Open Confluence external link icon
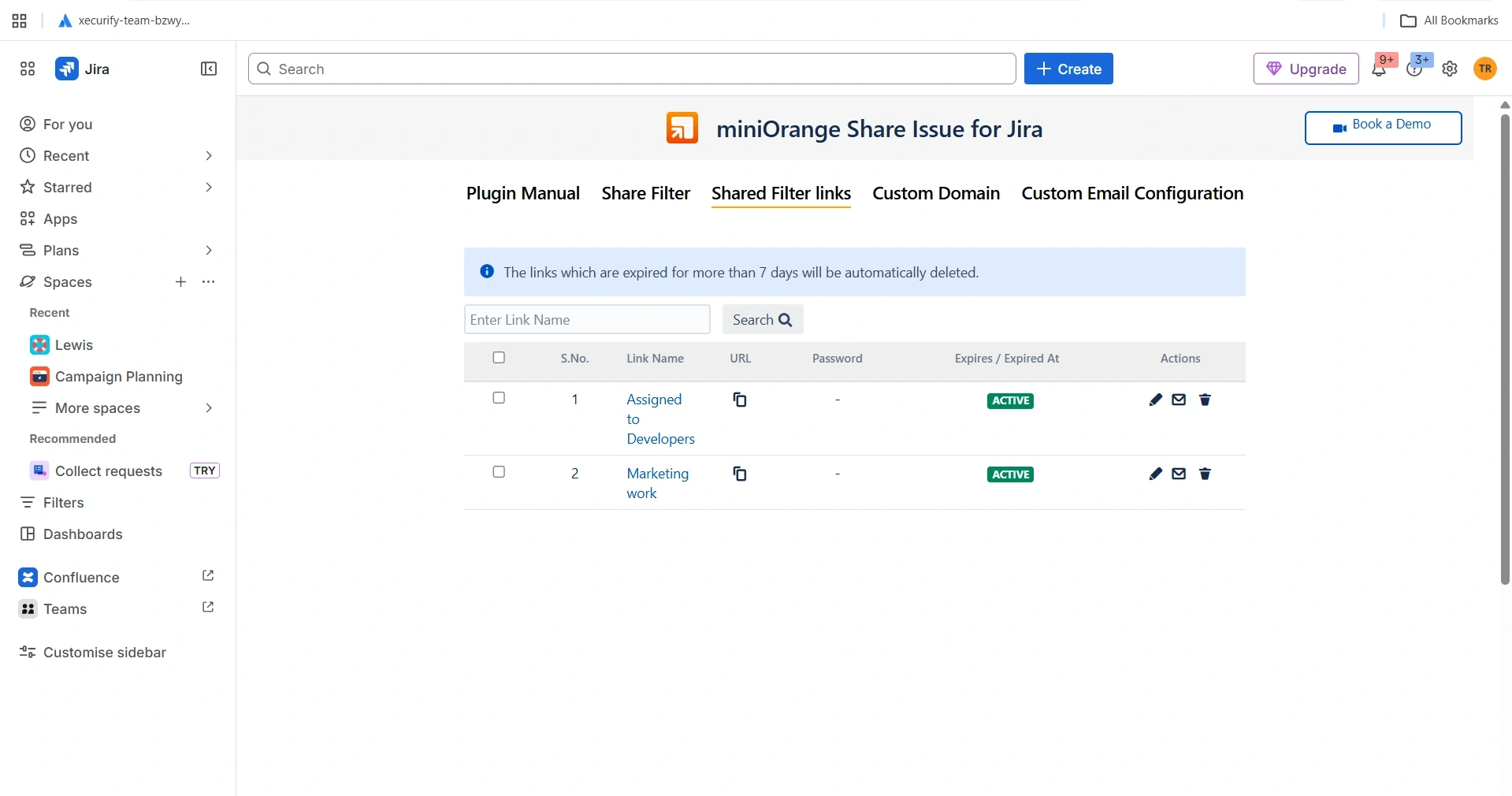 click(x=208, y=576)
